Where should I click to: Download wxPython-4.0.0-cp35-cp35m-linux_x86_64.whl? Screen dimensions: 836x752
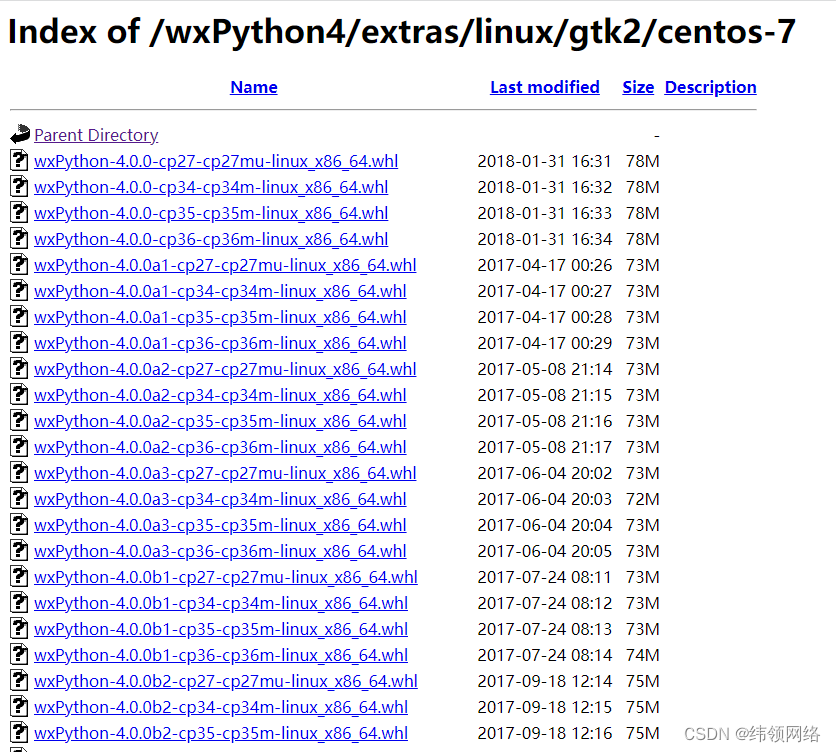[211, 213]
